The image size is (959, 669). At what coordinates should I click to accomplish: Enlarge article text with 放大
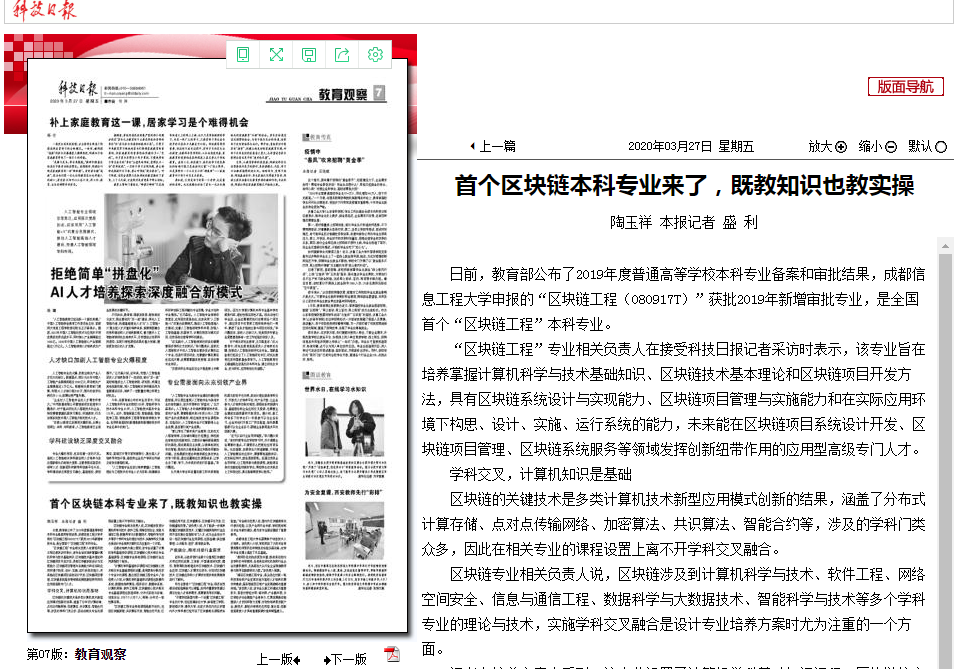click(828, 146)
